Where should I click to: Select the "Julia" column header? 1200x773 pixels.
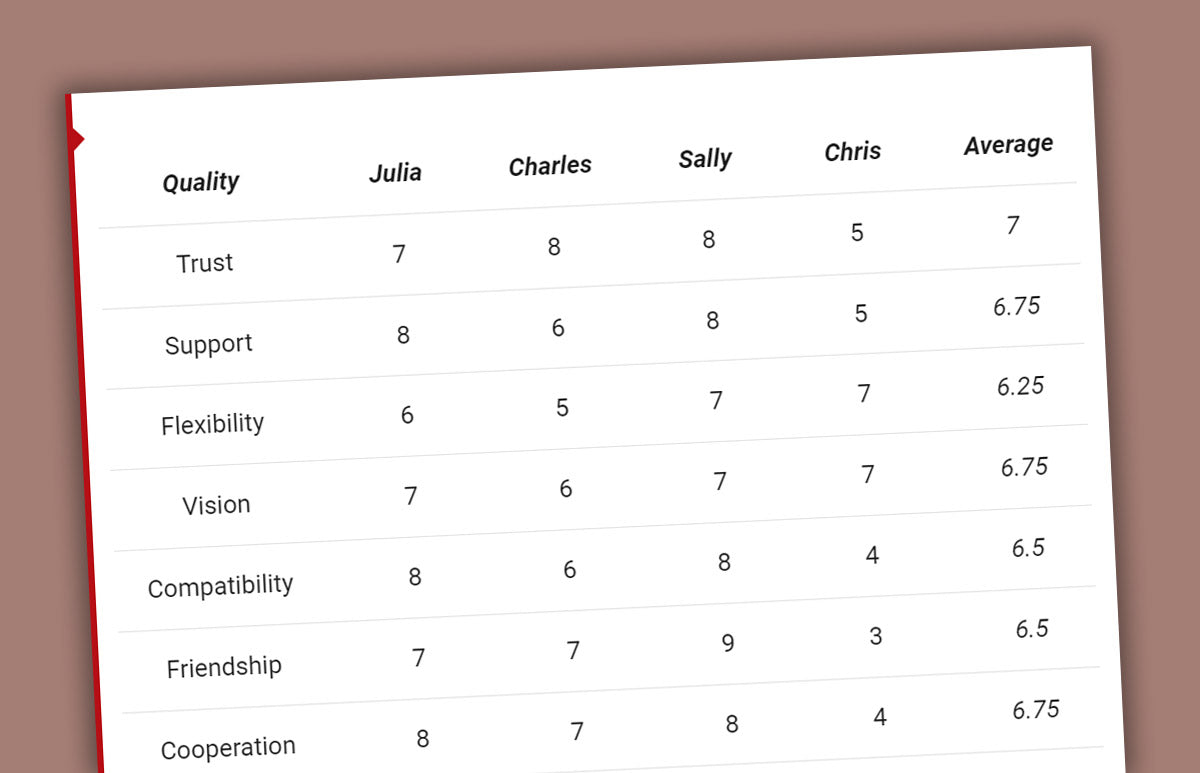pos(395,173)
